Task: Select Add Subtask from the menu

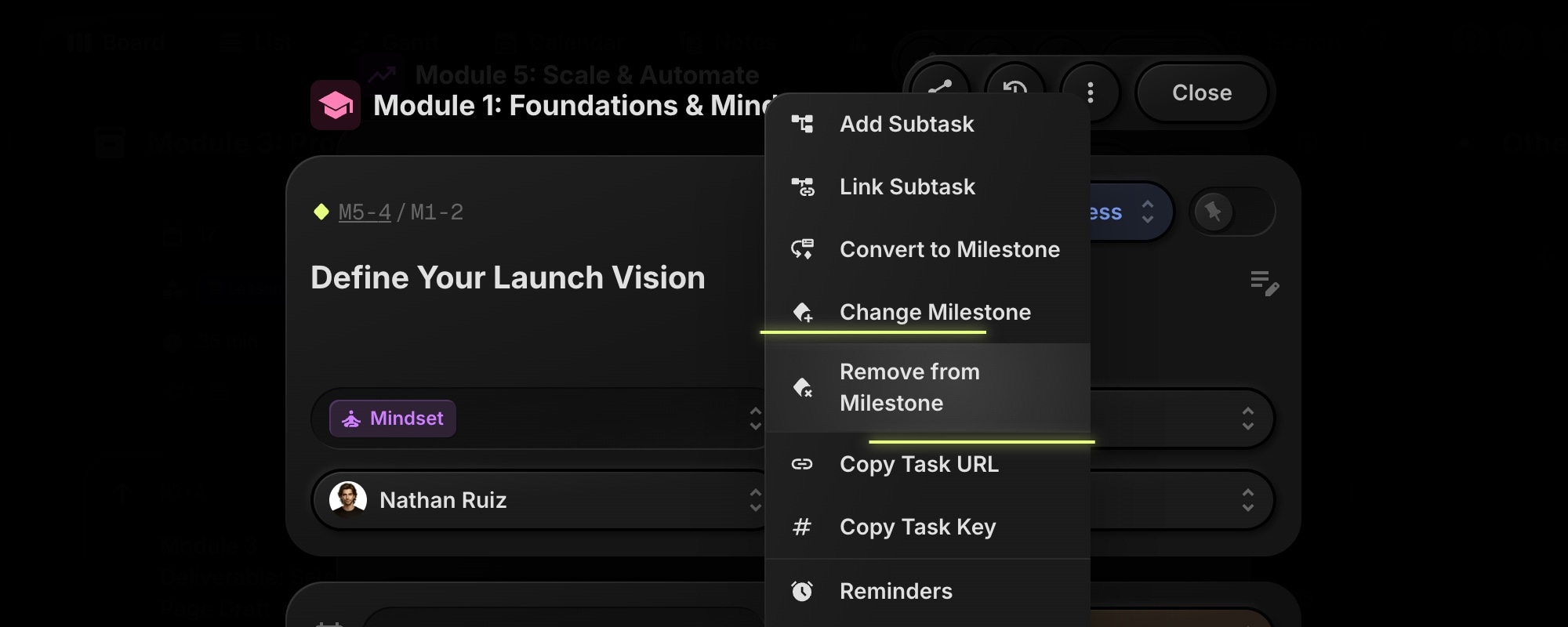Action: (906, 124)
